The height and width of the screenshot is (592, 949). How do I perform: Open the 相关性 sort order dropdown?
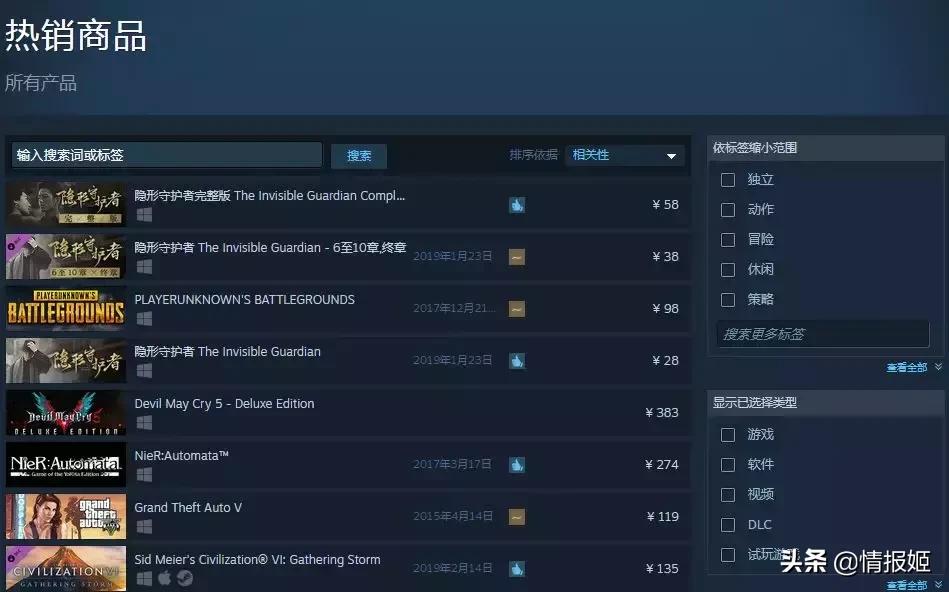pyautogui.click(x=624, y=155)
